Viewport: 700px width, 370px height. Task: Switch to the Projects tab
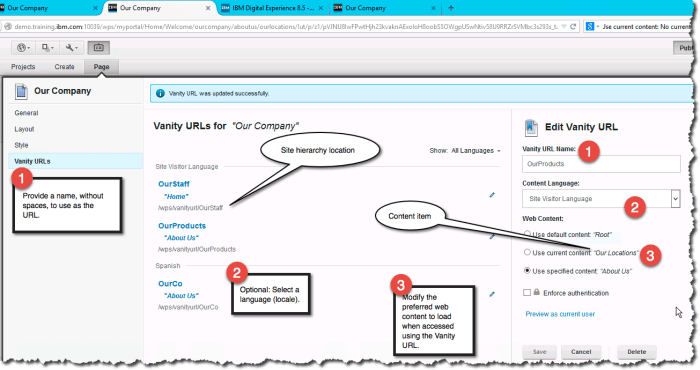(23, 67)
